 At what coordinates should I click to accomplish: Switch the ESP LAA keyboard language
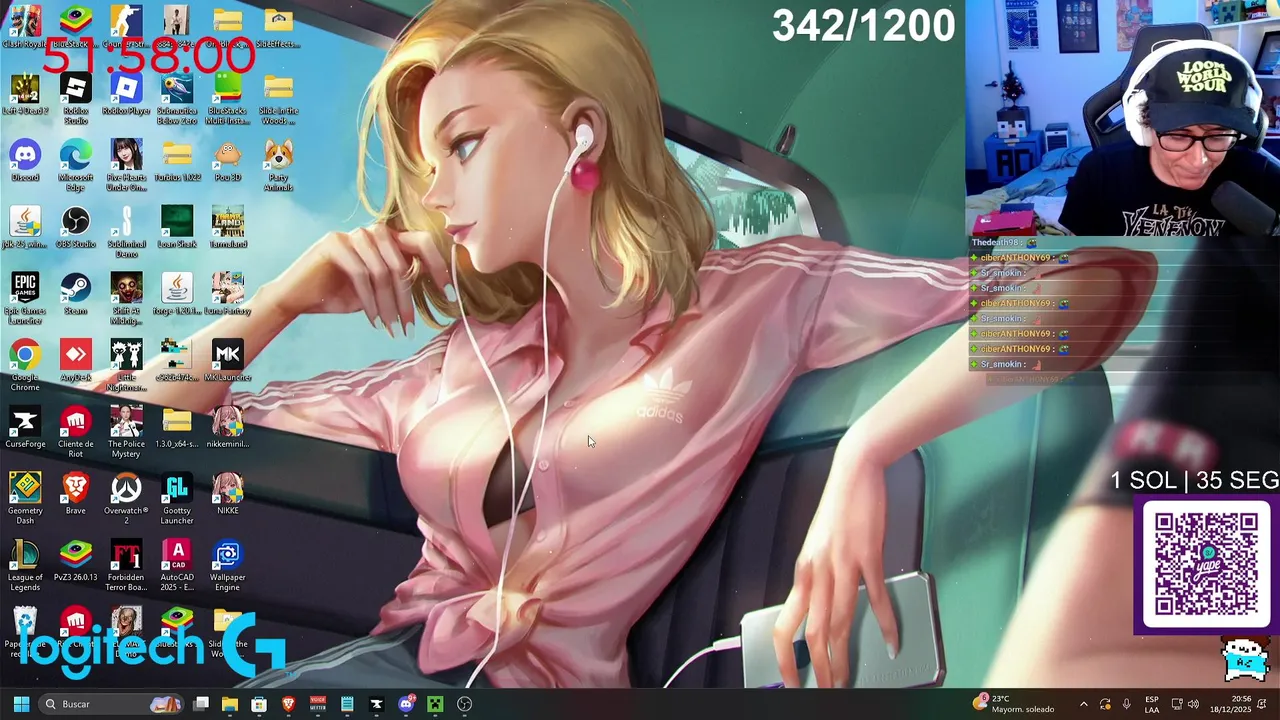(1152, 704)
